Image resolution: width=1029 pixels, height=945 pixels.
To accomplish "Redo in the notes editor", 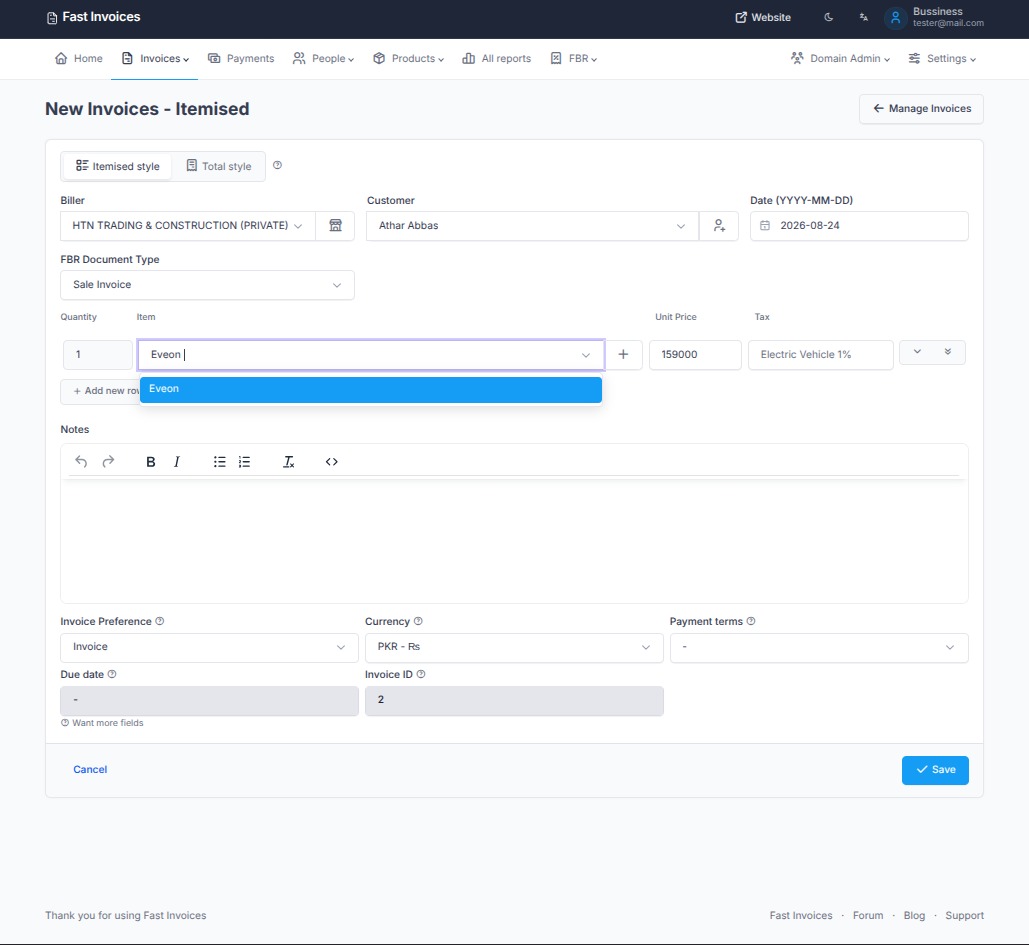I will (x=108, y=462).
